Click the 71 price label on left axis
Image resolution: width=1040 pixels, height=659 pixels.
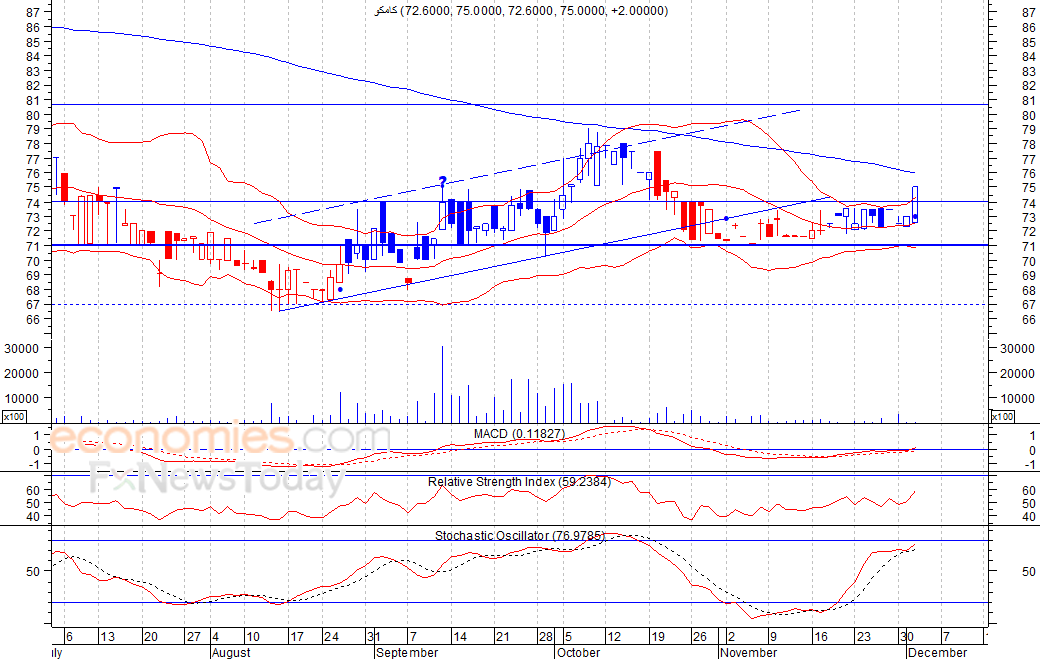click(32, 246)
